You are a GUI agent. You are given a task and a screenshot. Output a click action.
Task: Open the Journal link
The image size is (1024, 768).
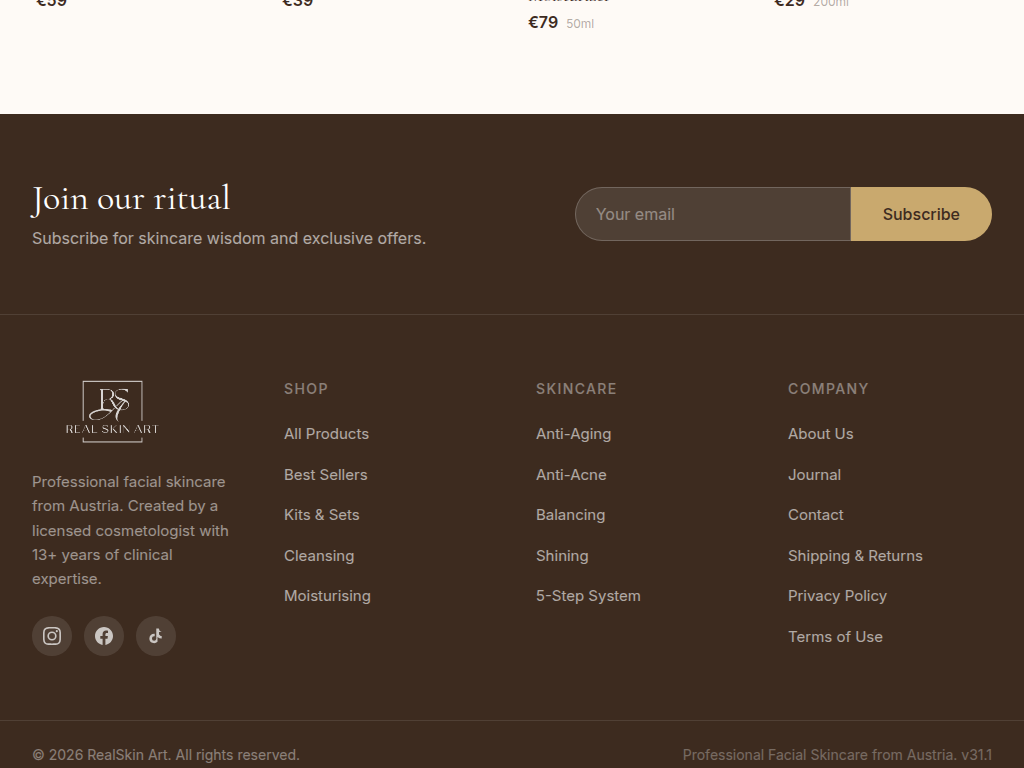(814, 475)
